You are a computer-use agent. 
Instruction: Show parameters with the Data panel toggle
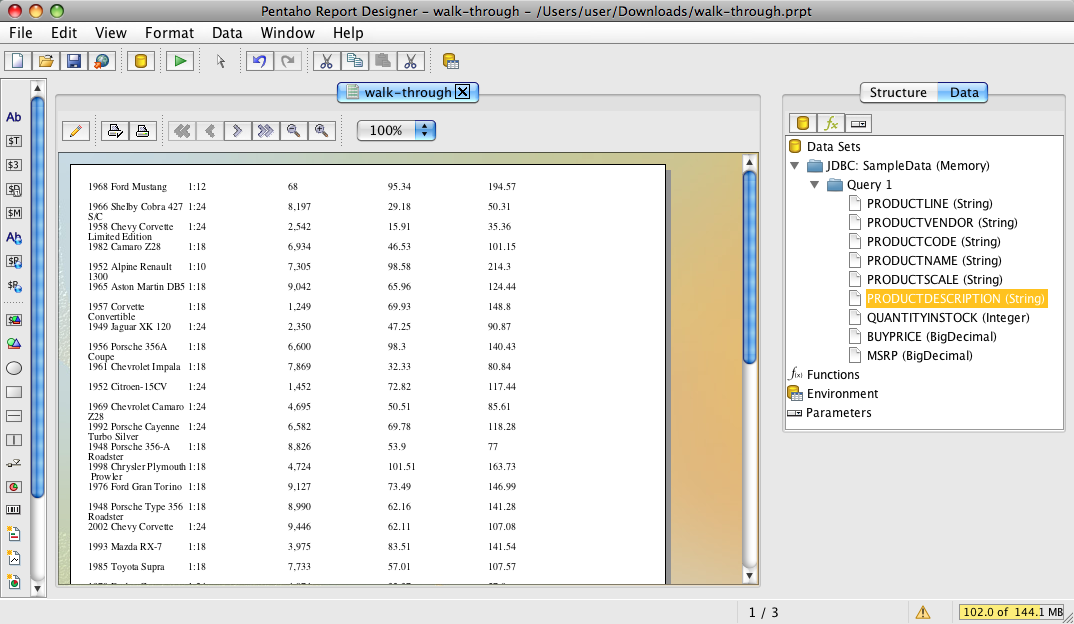(x=858, y=123)
